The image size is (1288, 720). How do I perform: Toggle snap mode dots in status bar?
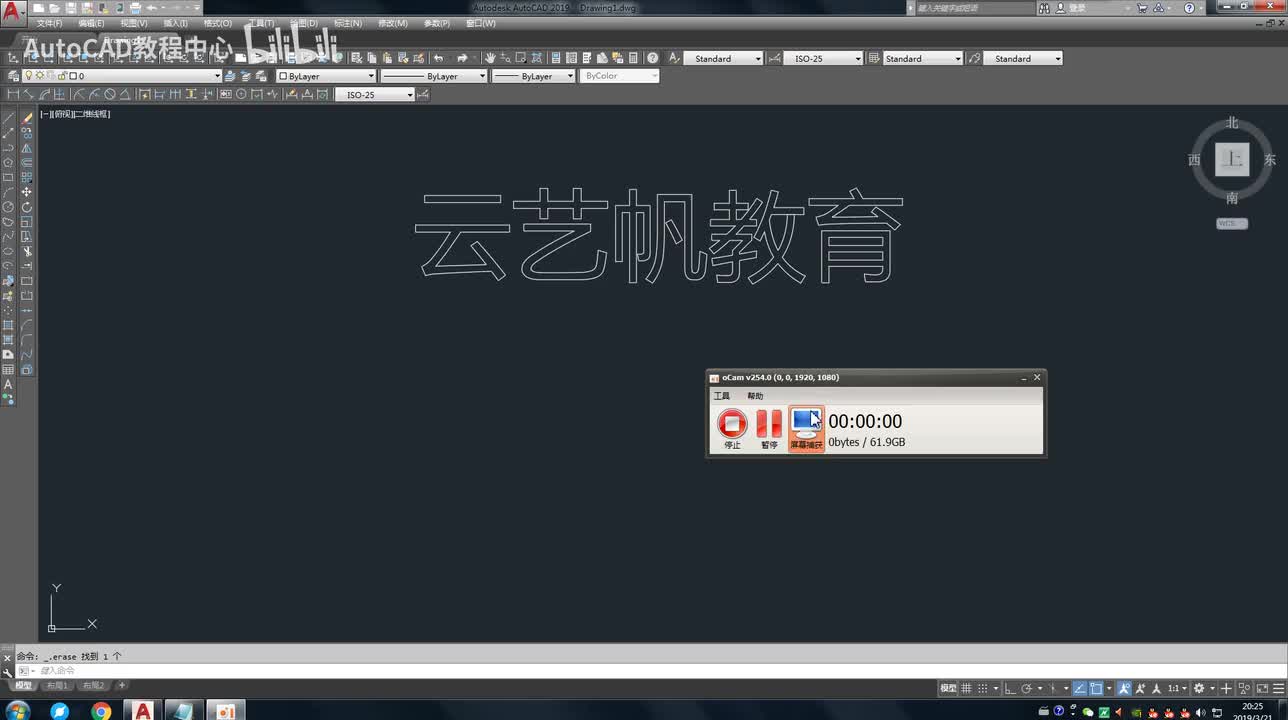coord(982,688)
